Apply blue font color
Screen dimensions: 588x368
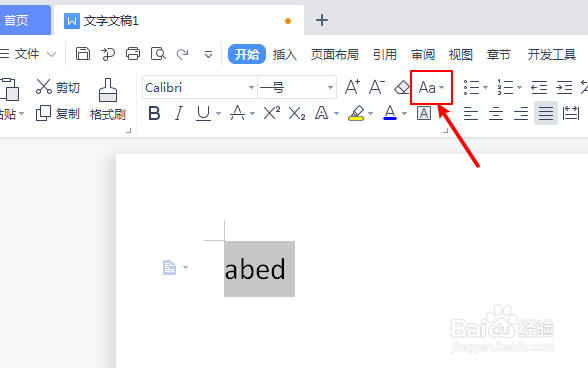[390, 113]
